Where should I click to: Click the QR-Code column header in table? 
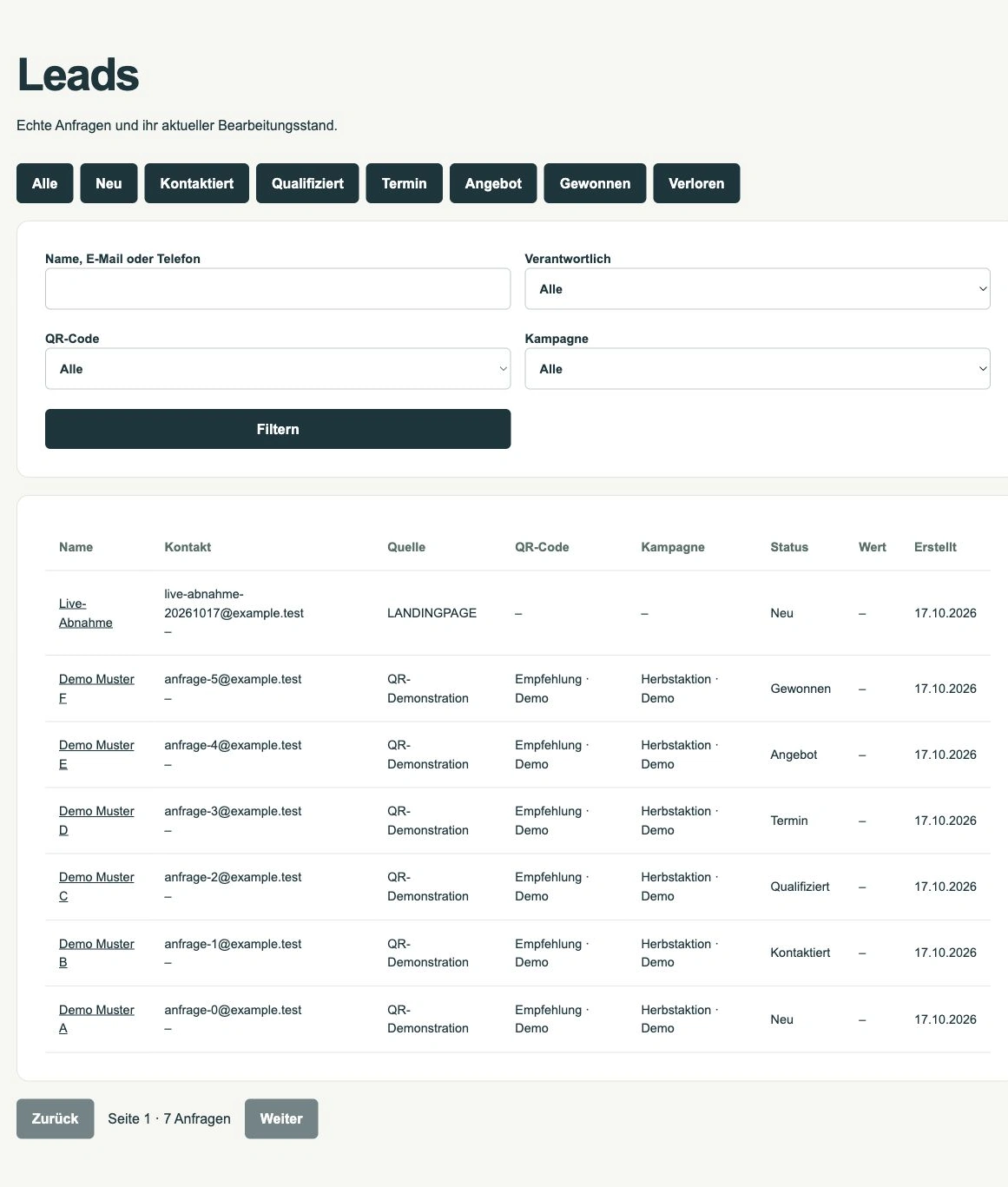542,547
